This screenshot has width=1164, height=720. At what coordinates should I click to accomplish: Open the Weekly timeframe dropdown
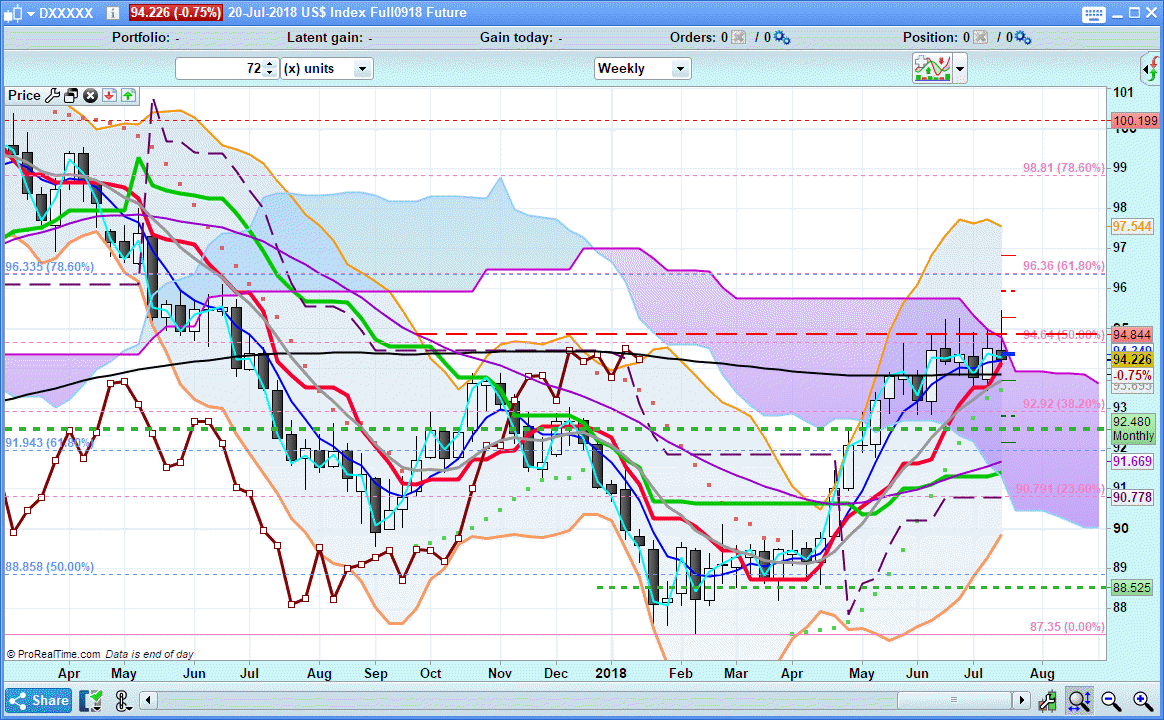point(643,68)
